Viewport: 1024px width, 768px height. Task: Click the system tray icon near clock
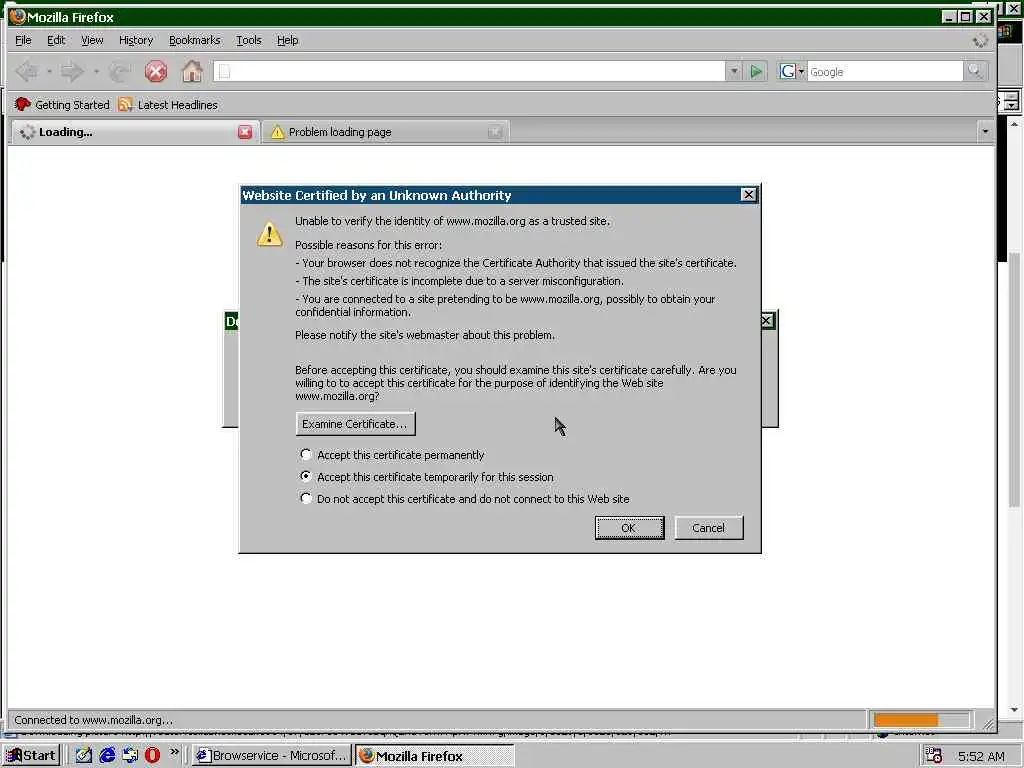tap(934, 756)
